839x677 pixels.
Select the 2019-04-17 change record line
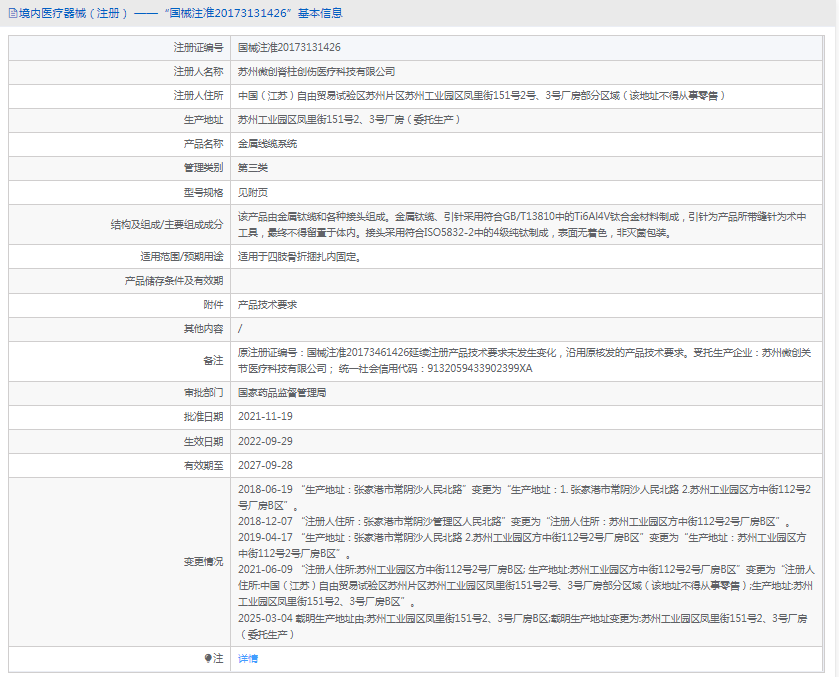(x=522, y=545)
